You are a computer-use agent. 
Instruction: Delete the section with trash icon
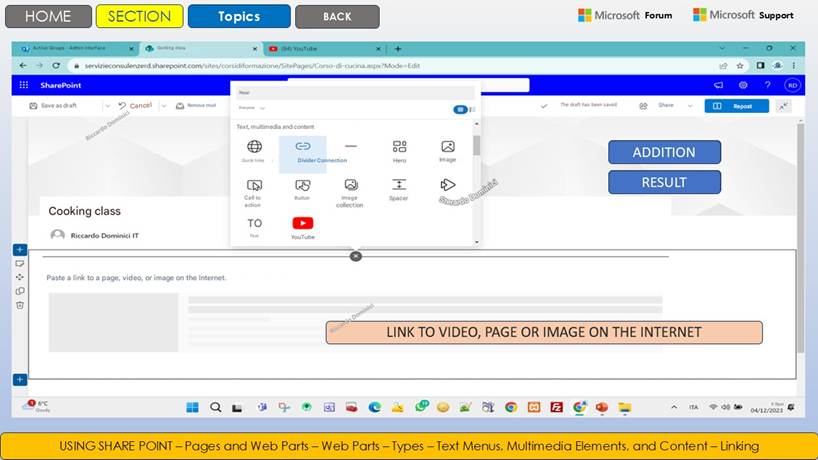tap(20, 305)
